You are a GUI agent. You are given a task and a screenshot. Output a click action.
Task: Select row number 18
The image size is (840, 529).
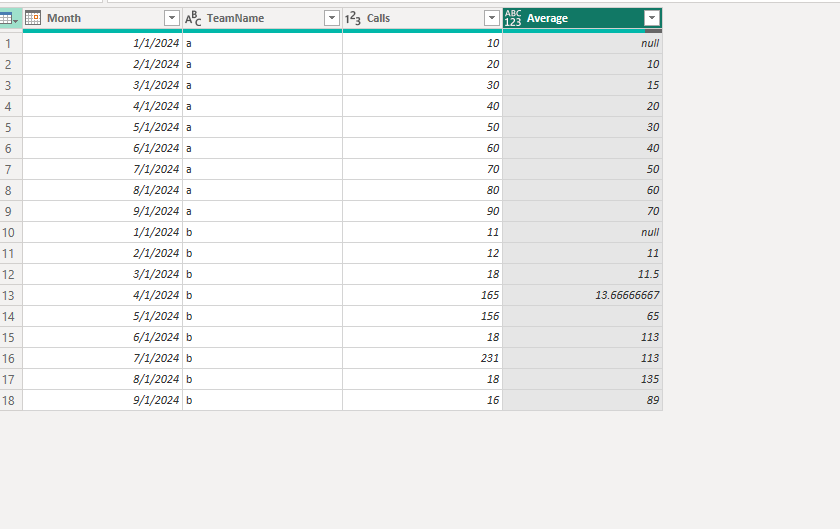[x=8, y=400]
